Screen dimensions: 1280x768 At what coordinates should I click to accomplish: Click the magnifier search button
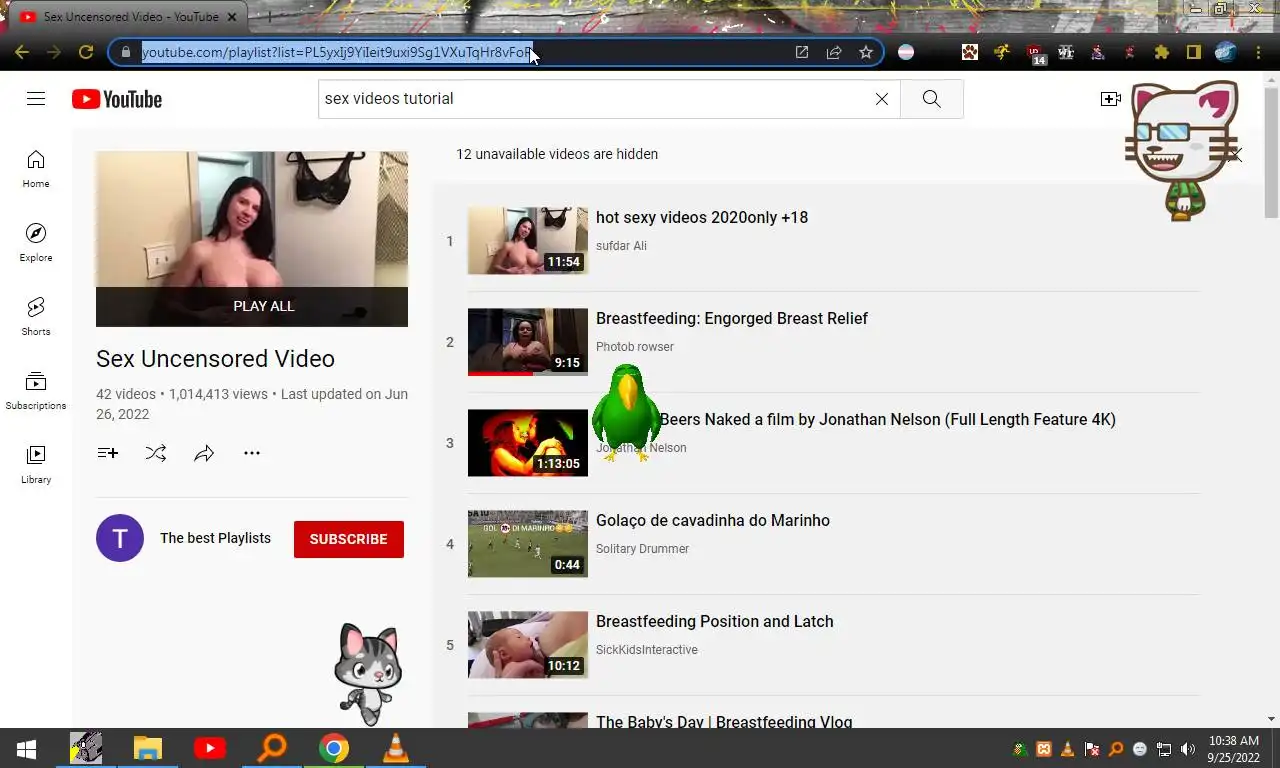pos(931,99)
